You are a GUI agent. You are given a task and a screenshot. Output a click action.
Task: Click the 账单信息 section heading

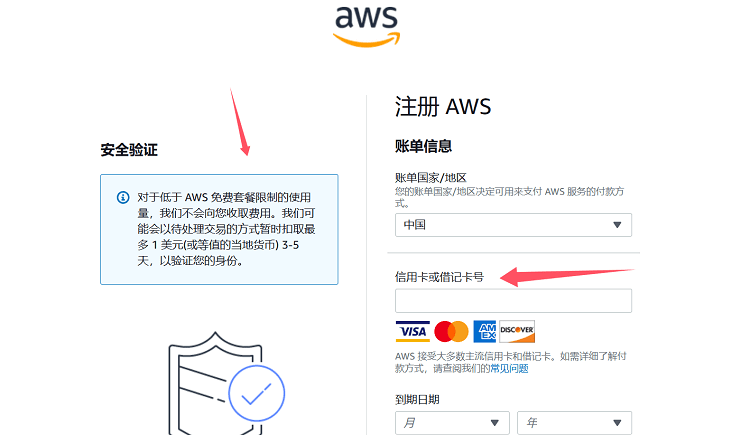[x=423, y=146]
